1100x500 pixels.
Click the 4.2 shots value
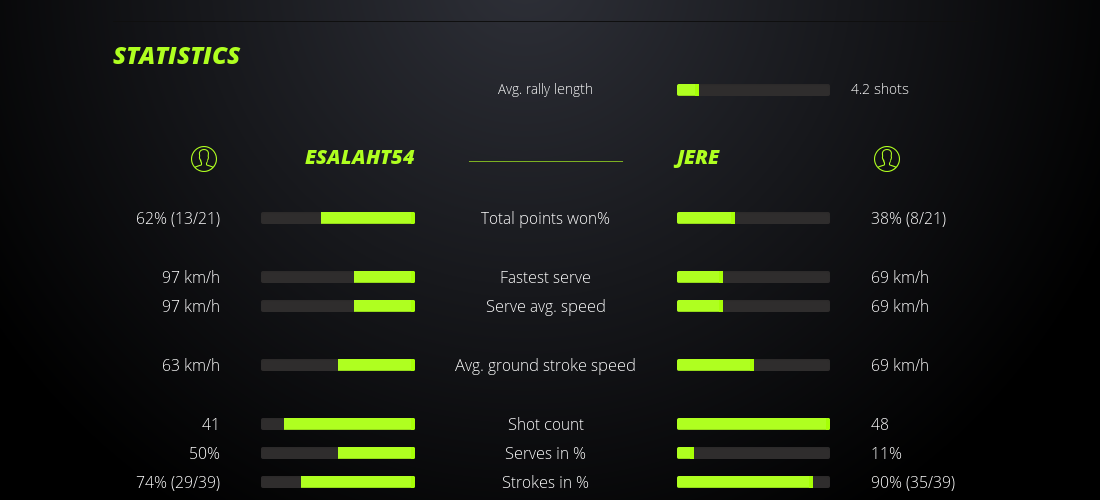pyautogui.click(x=879, y=89)
